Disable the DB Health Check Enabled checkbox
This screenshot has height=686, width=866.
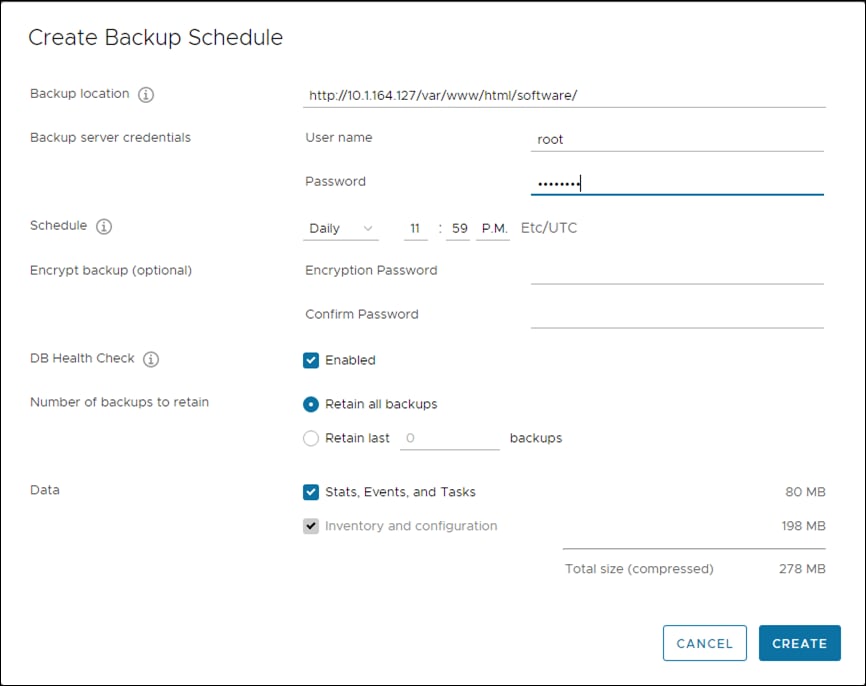point(310,360)
